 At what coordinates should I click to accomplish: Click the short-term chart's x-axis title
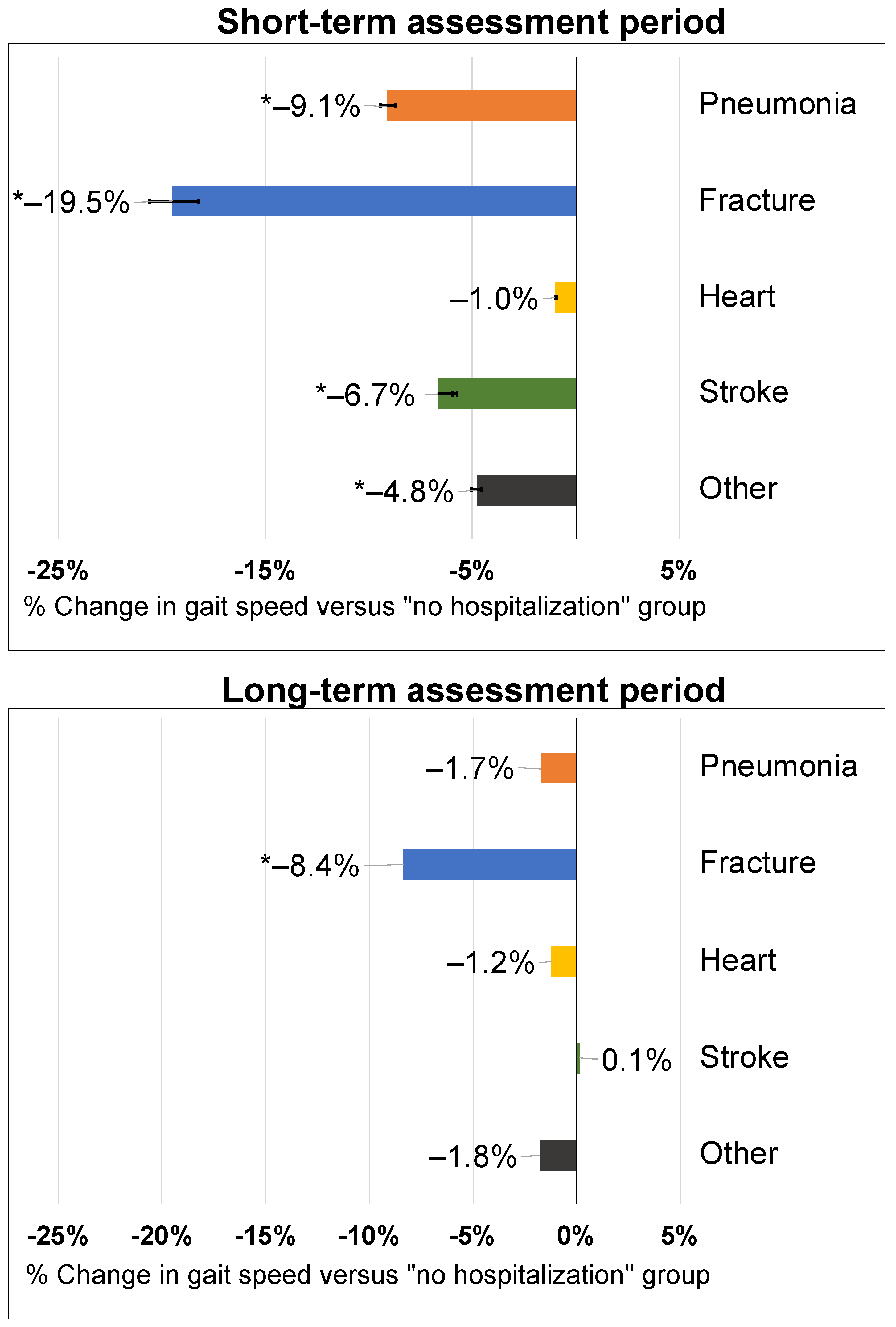(x=365, y=606)
